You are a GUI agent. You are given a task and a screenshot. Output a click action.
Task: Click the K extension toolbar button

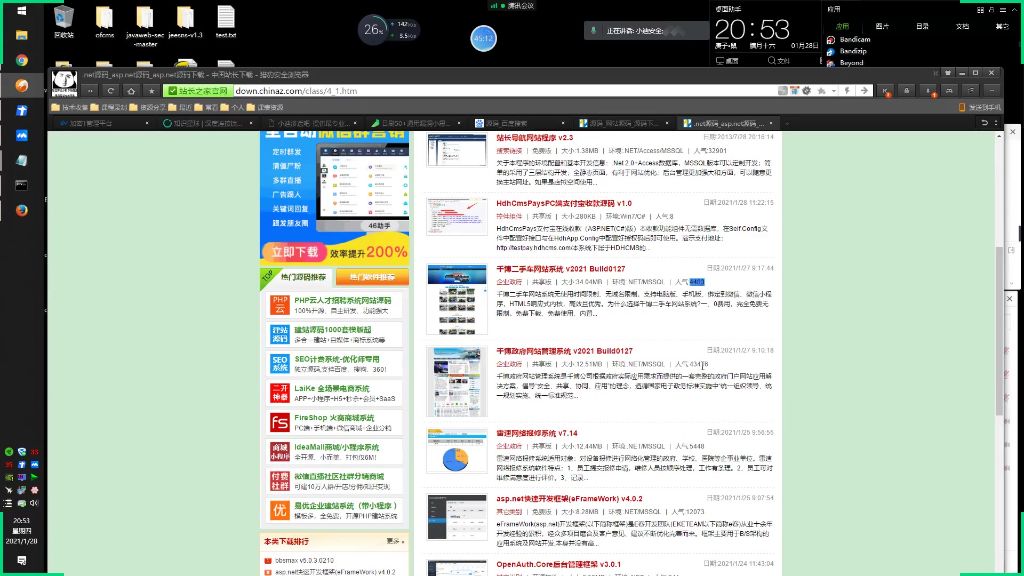885,91
